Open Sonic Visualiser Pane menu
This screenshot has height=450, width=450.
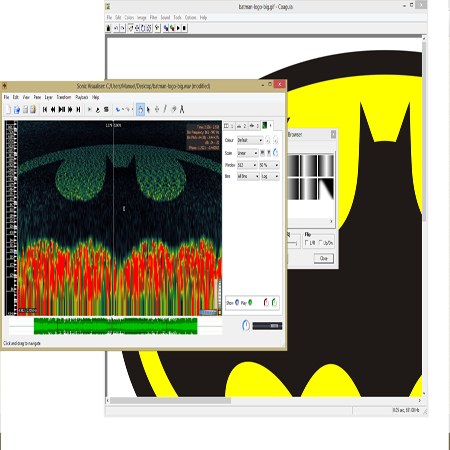(x=37, y=97)
